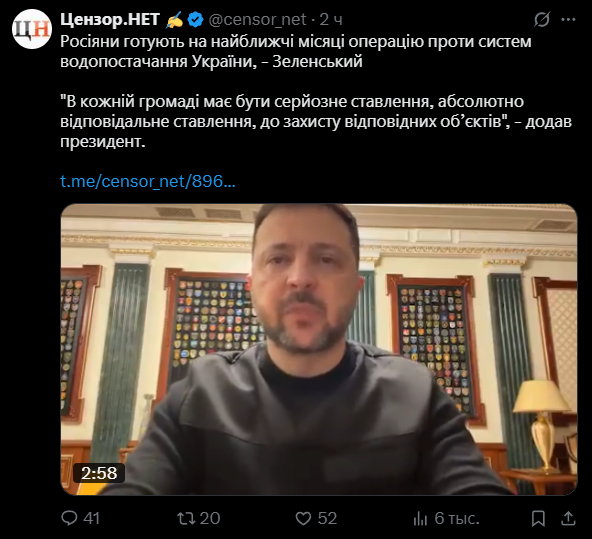Click the blue verified badge
Viewport: 592px width, 539px height.
click(196, 20)
